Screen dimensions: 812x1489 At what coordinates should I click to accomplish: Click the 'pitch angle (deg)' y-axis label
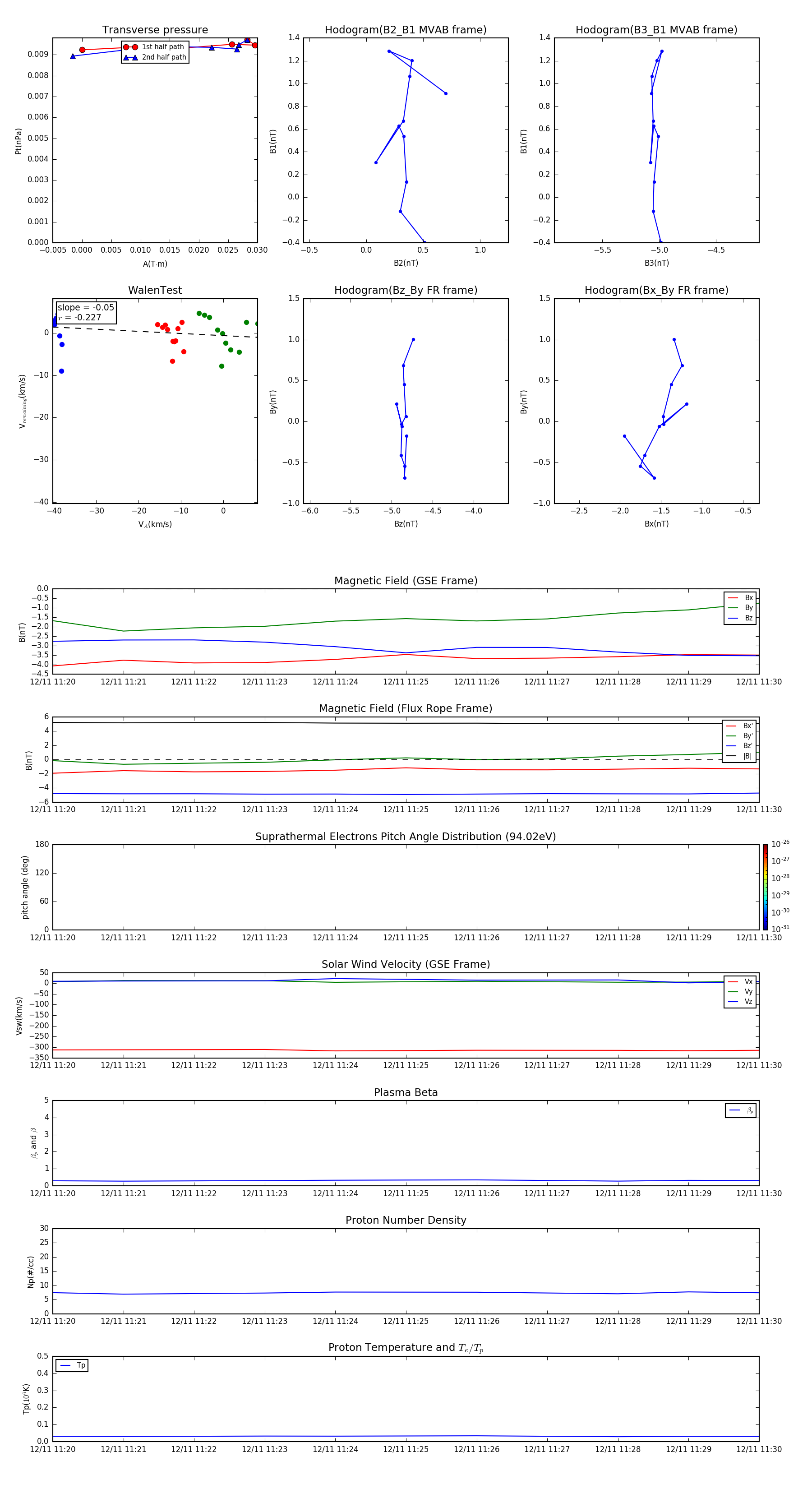click(x=25, y=887)
